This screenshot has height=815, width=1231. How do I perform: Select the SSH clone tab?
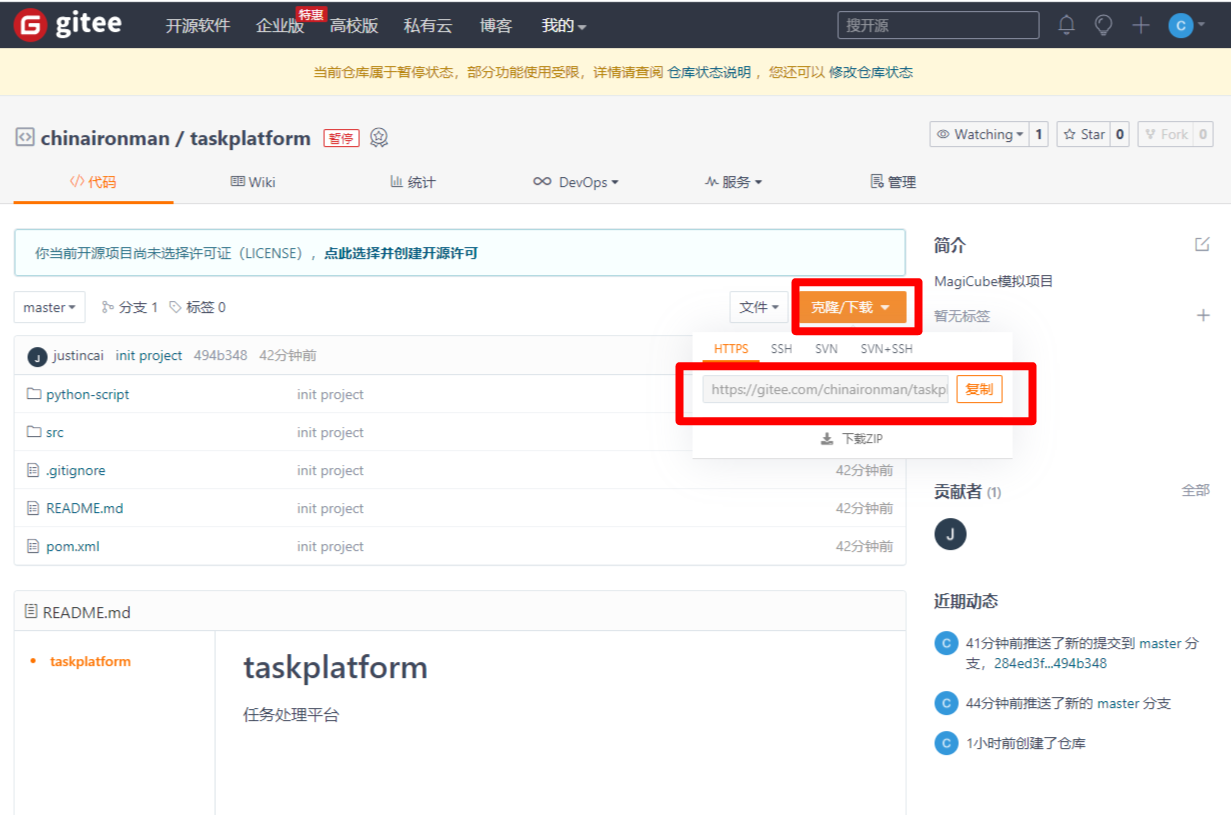tap(782, 349)
